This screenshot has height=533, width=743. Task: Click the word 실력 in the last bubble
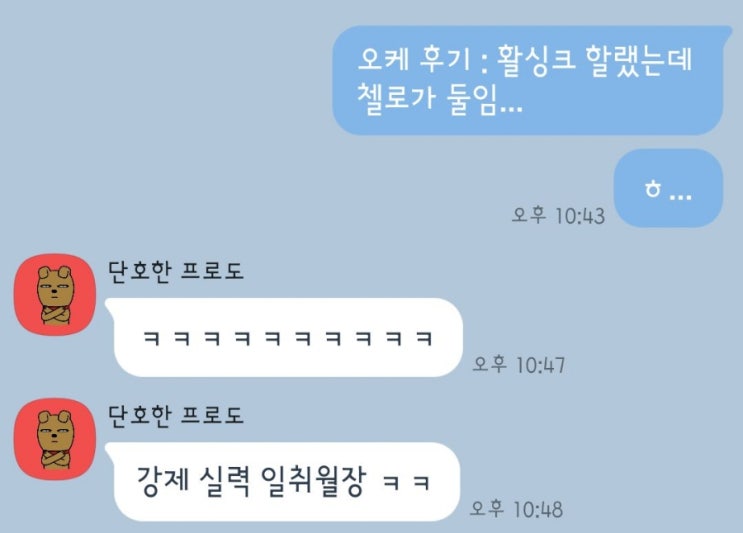[x=225, y=481]
